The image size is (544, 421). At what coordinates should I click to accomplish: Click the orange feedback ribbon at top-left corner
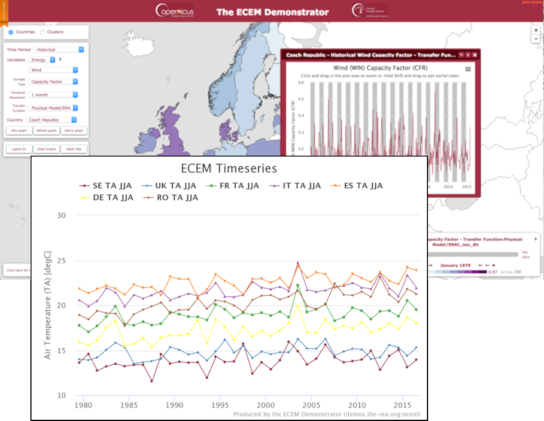(x=4, y=13)
